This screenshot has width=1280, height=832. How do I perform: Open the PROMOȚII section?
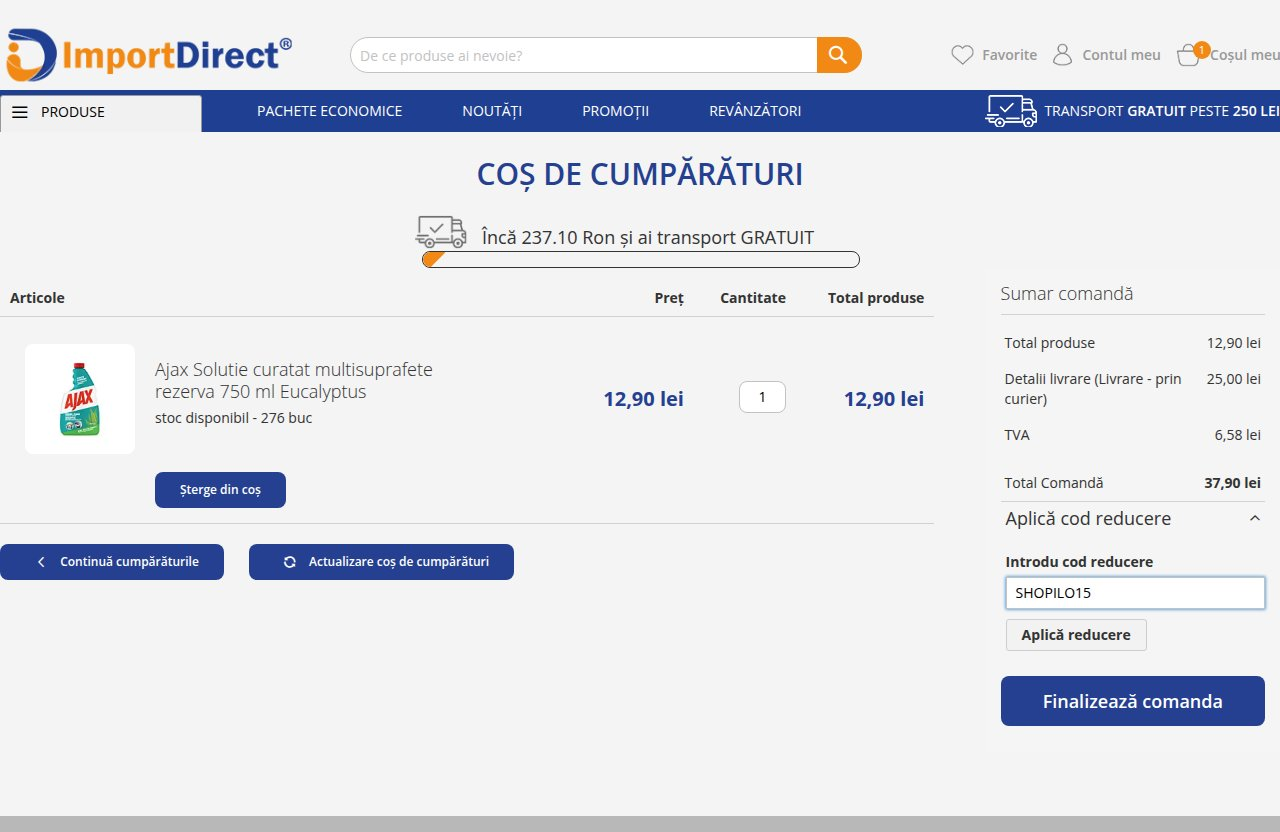click(x=616, y=111)
